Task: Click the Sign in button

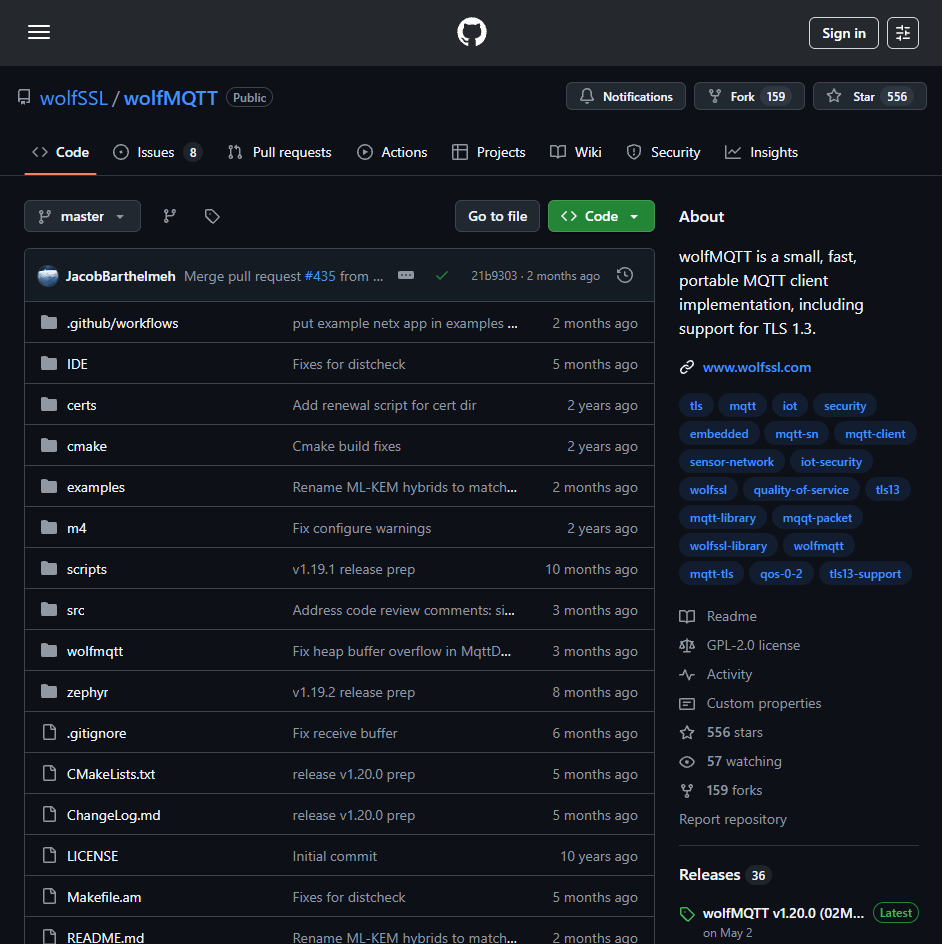Action: pyautogui.click(x=843, y=33)
